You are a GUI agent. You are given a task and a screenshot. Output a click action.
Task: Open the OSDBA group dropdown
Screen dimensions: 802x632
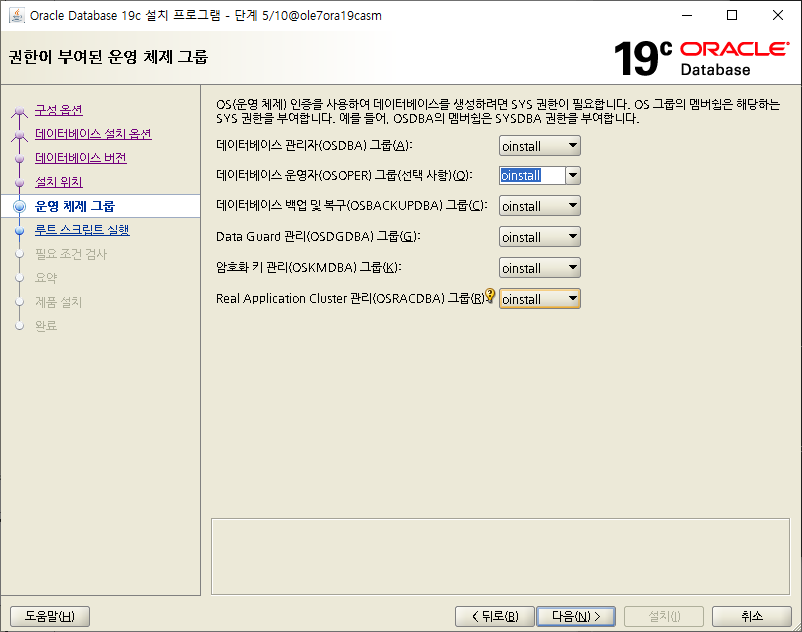pyautogui.click(x=540, y=146)
